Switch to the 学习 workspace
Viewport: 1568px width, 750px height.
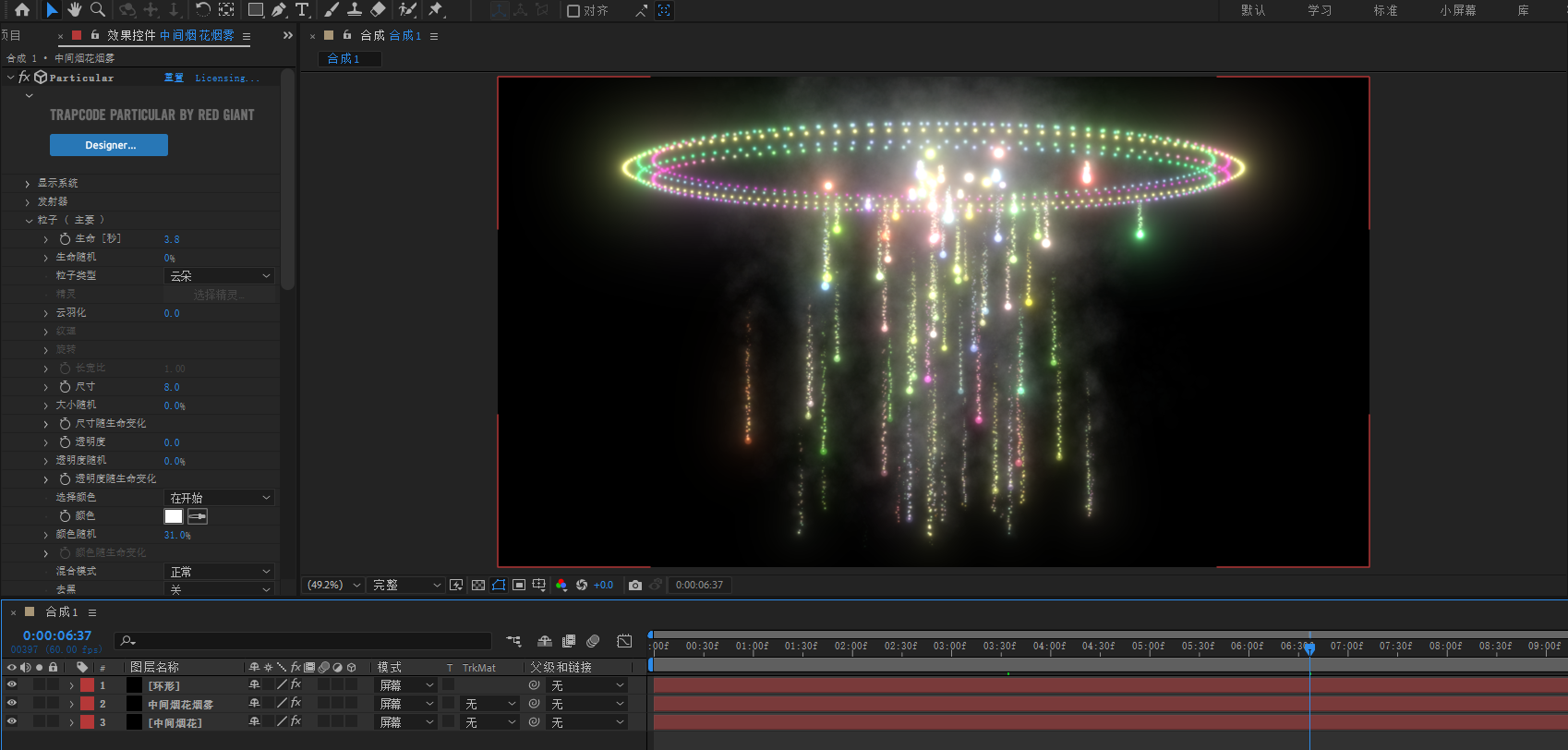coord(1320,11)
